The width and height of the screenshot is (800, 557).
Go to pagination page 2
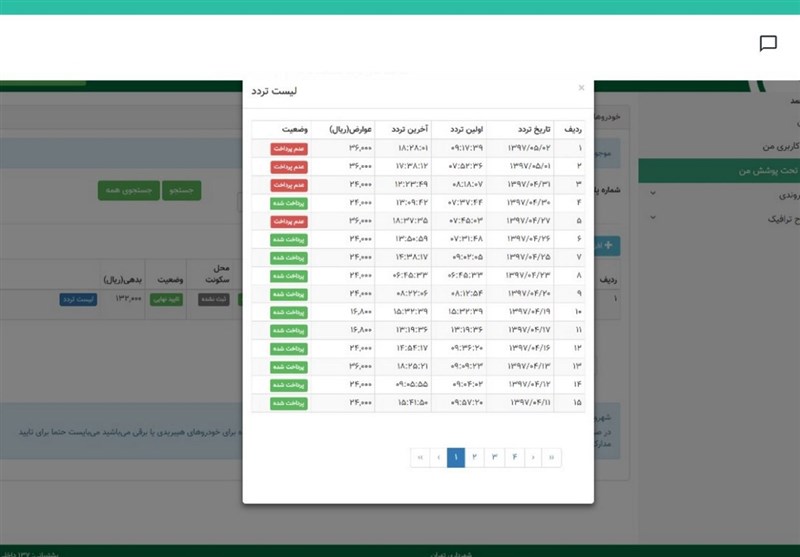pyautogui.click(x=475, y=457)
